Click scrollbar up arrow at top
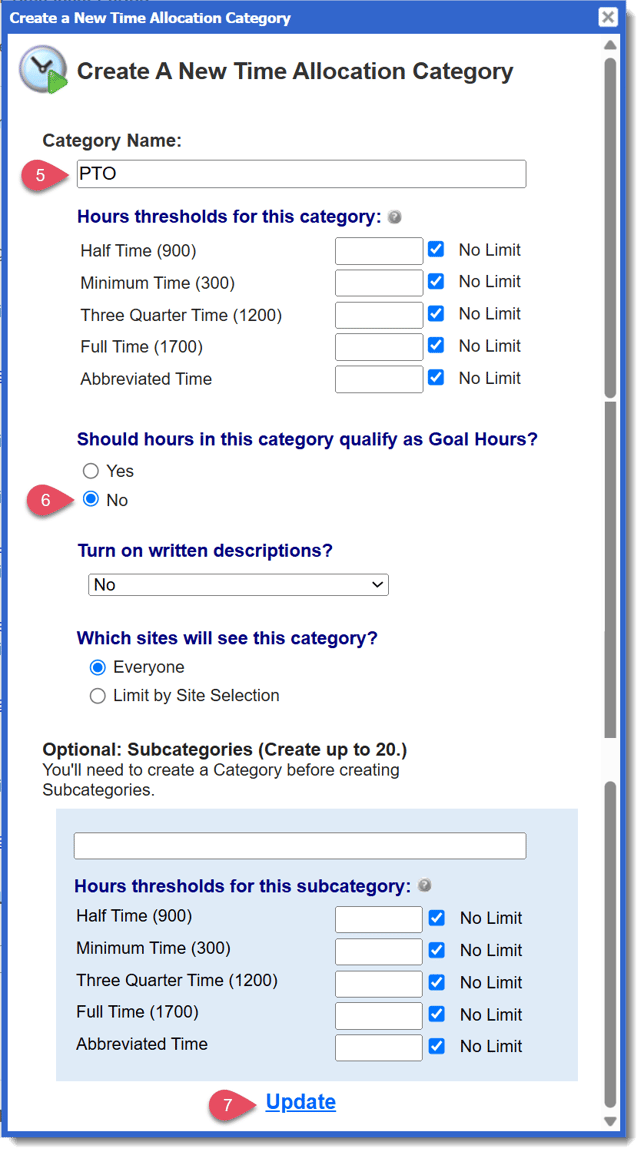644x1155 pixels. tap(610, 45)
